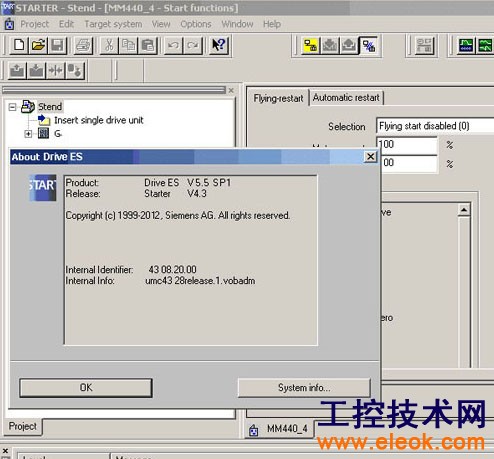Select the Stend project tree item
The height and width of the screenshot is (459, 494).
(50, 107)
